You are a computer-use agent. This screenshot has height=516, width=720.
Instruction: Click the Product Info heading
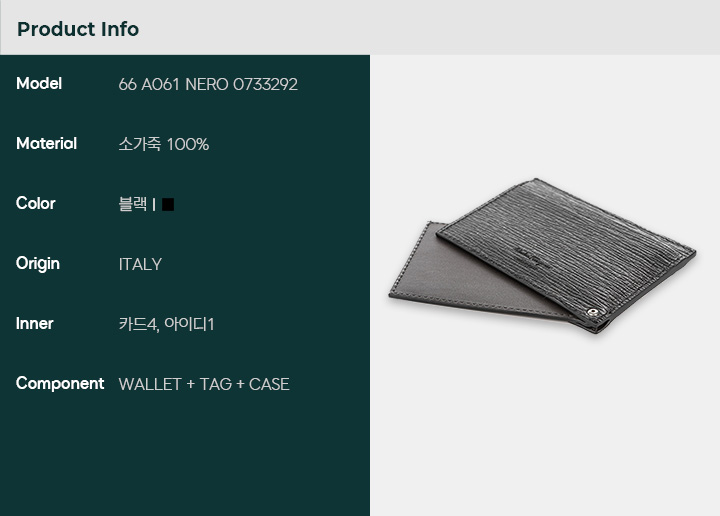tap(78, 29)
